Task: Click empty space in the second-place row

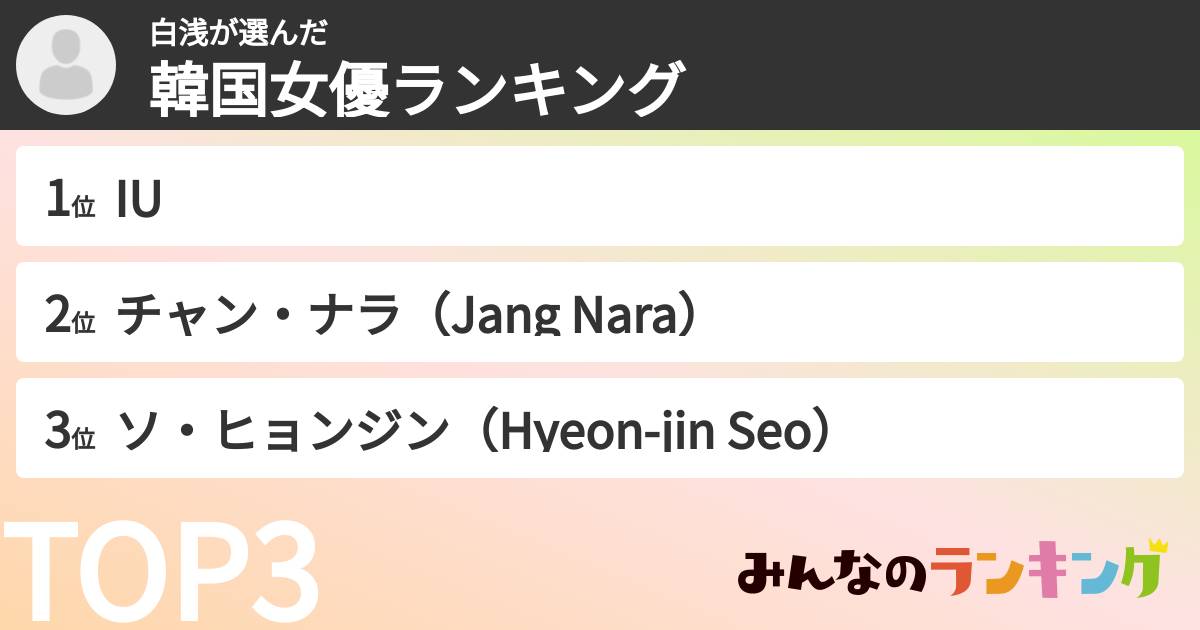Action: pyautogui.click(x=950, y=313)
